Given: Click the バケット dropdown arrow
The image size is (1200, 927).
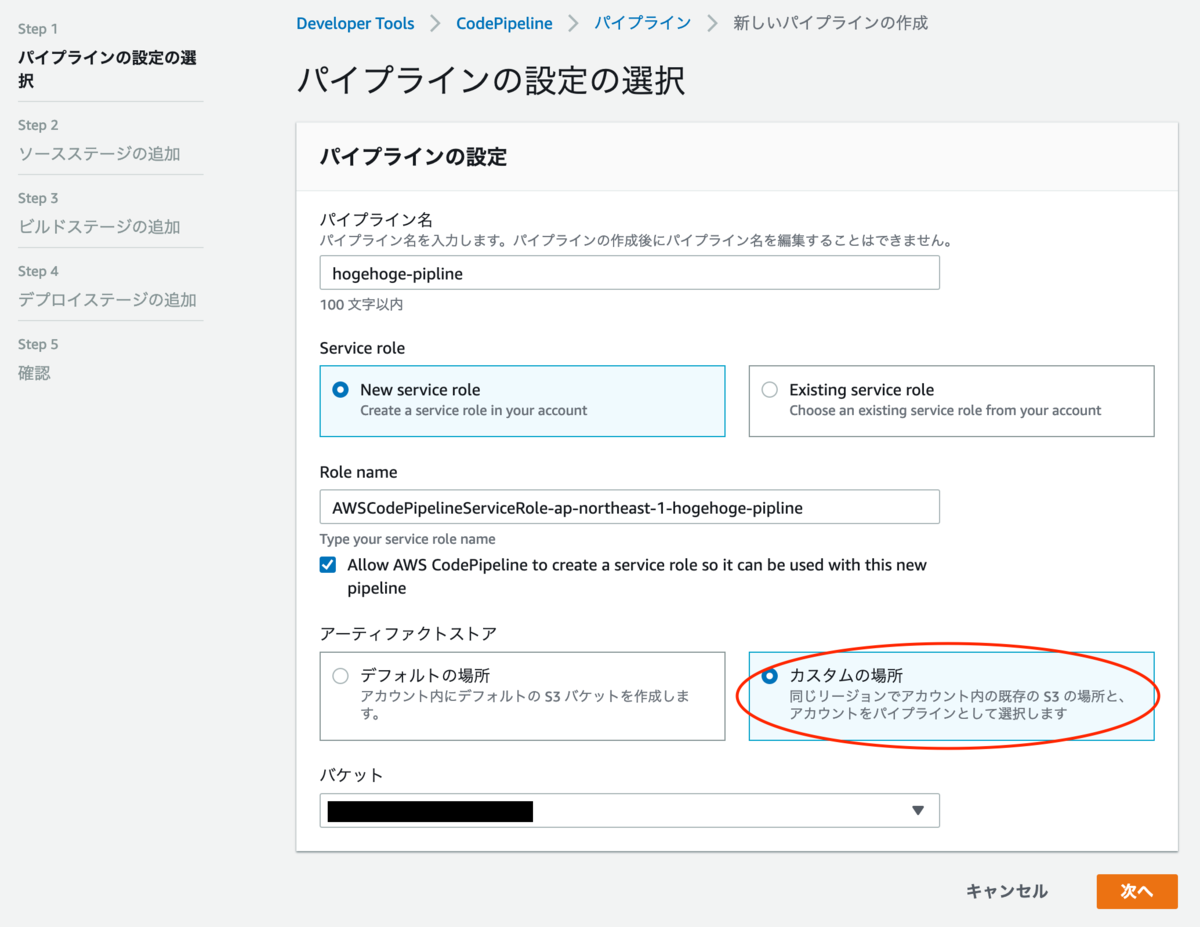Looking at the screenshot, I should tap(918, 811).
